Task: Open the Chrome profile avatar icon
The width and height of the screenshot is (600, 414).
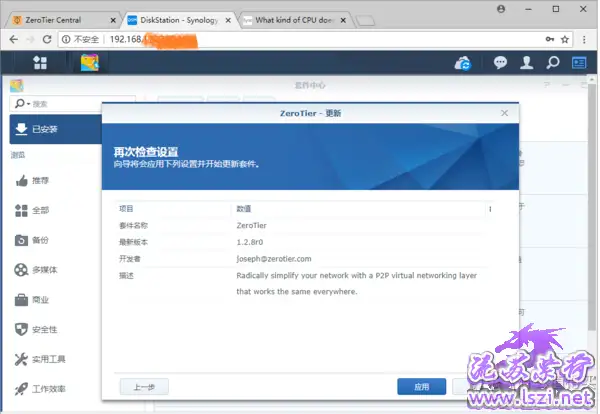Action: [501, 9]
